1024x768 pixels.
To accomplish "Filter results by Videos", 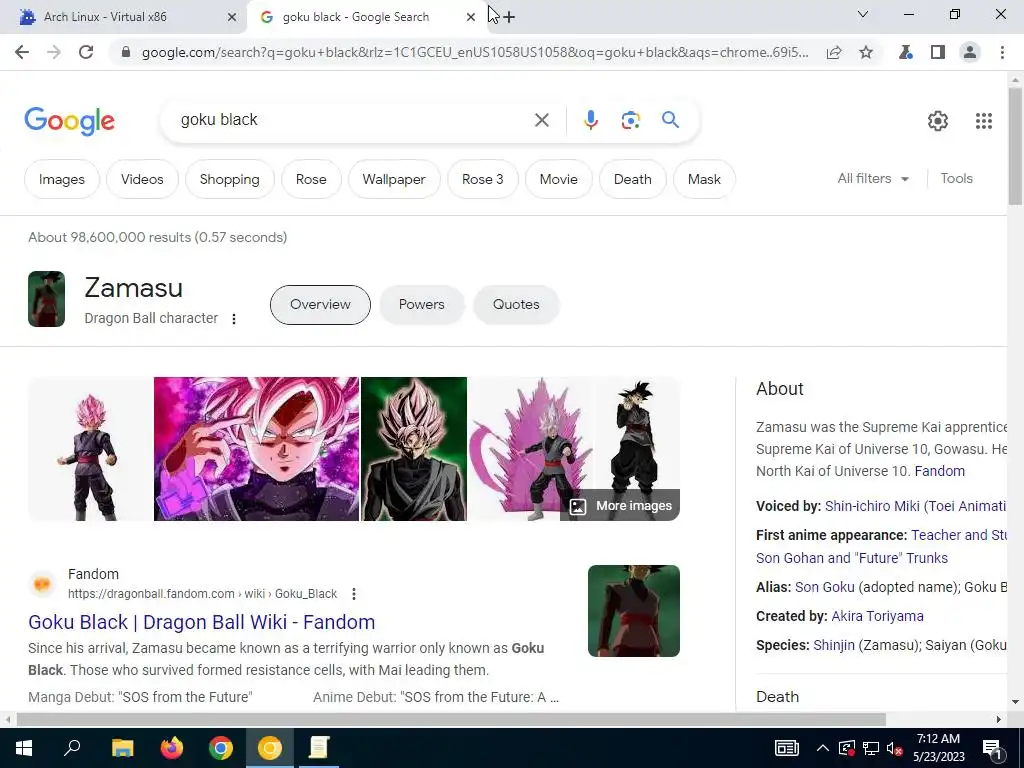I will pyautogui.click(x=142, y=179).
